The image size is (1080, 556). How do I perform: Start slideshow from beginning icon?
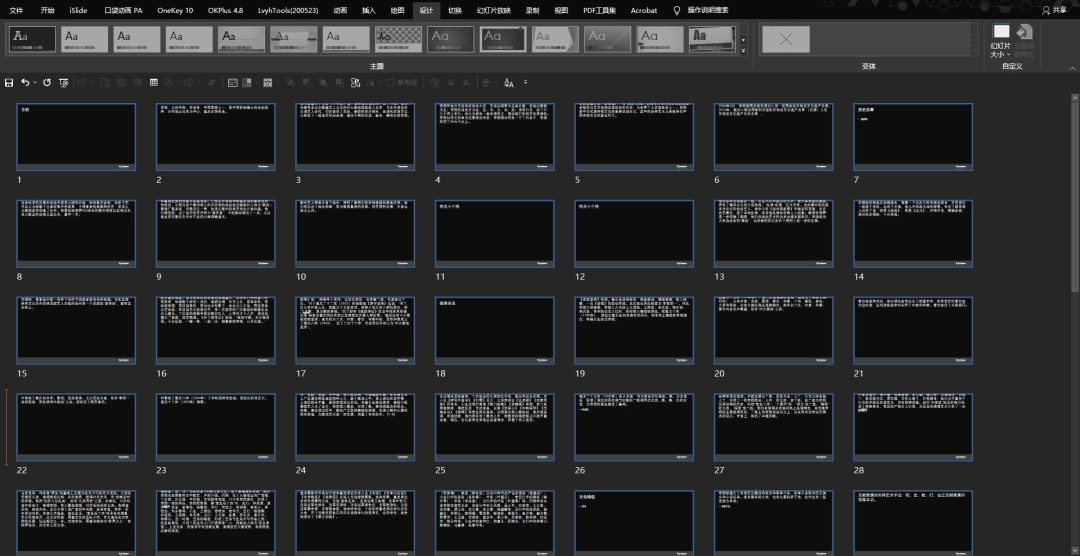[x=63, y=83]
